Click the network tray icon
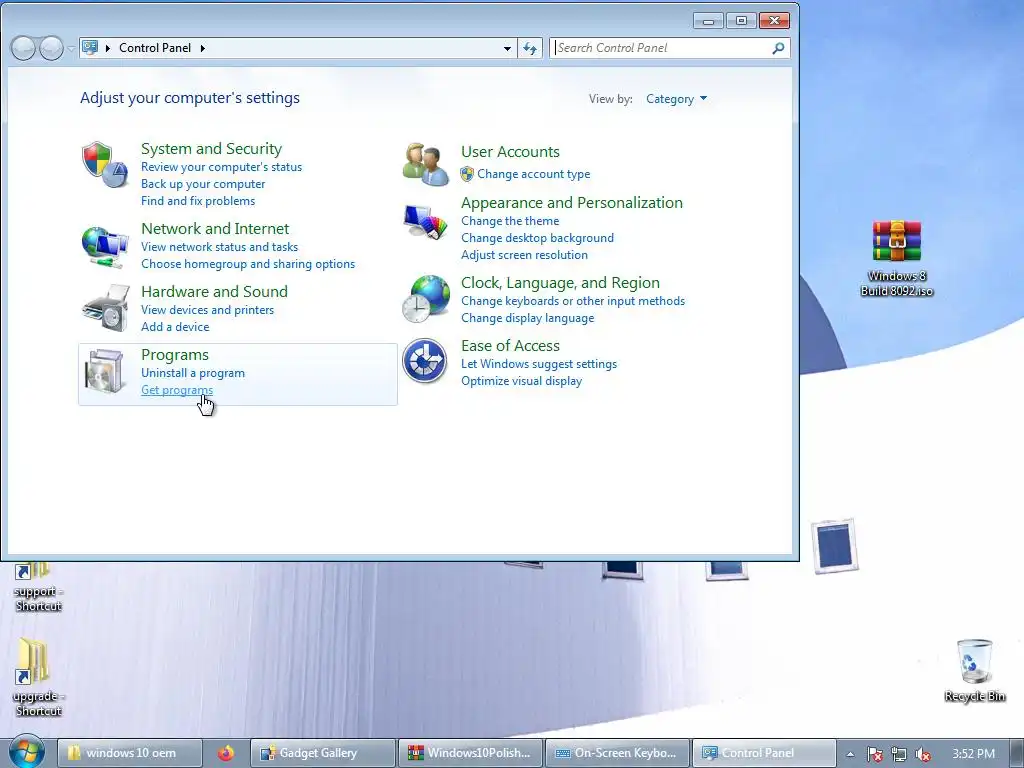The width and height of the screenshot is (1024, 768). point(899,754)
